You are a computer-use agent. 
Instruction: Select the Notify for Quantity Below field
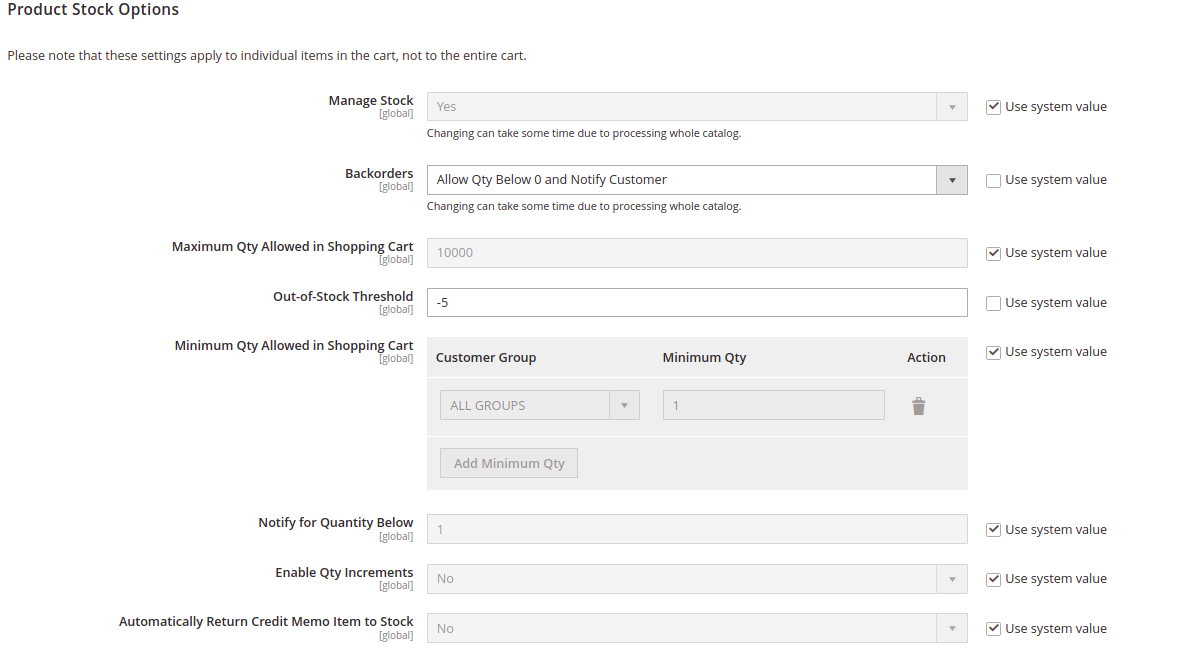tap(697, 529)
